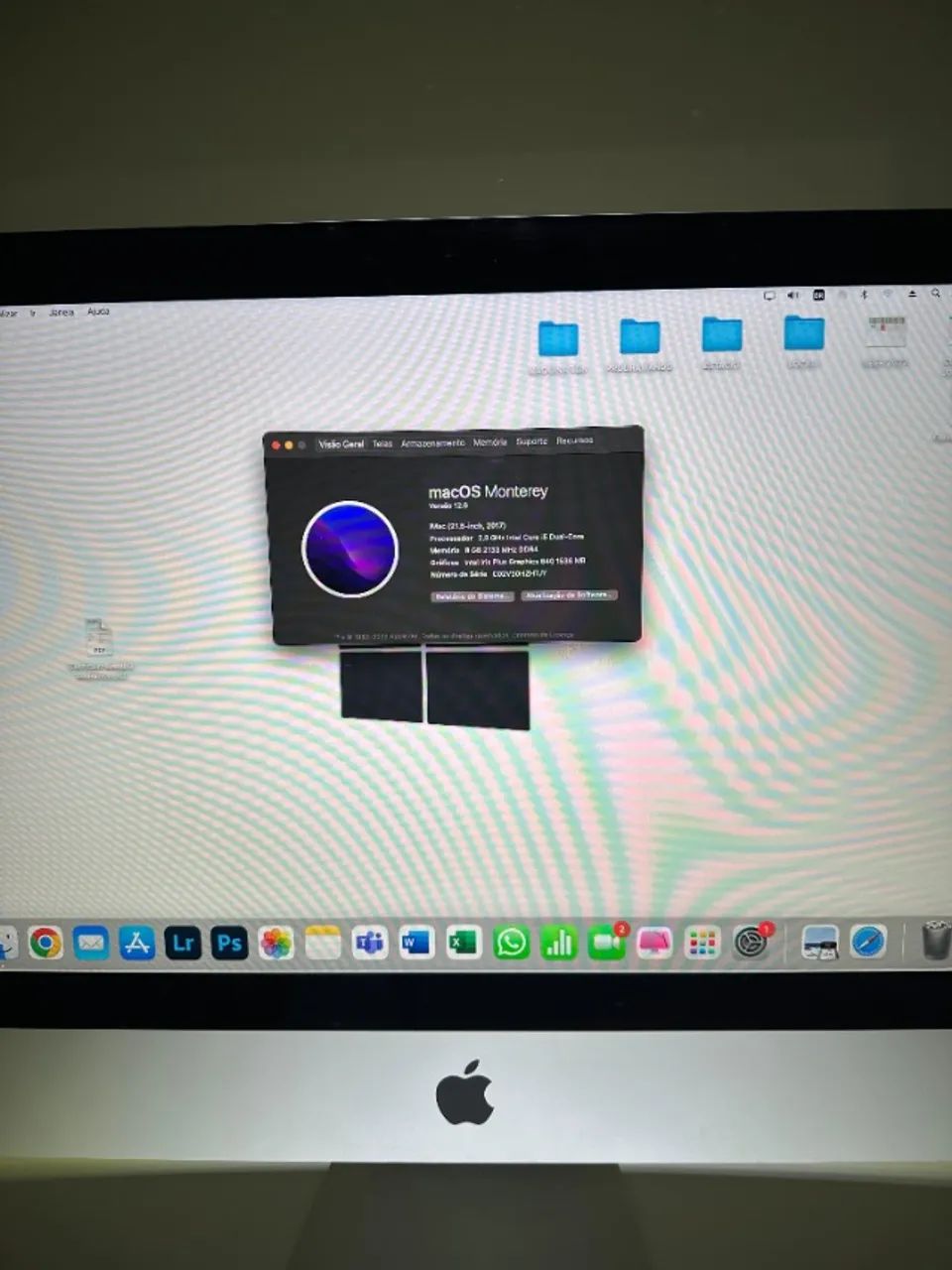Screen dimensions: 952x1270
Task: Open the Notes app in Dock
Action: click(323, 943)
